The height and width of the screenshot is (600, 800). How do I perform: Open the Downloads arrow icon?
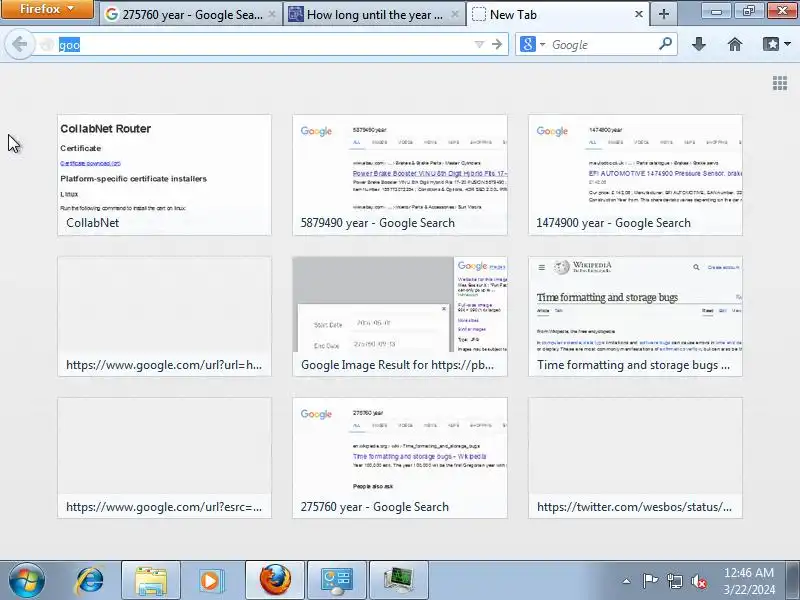coord(699,44)
